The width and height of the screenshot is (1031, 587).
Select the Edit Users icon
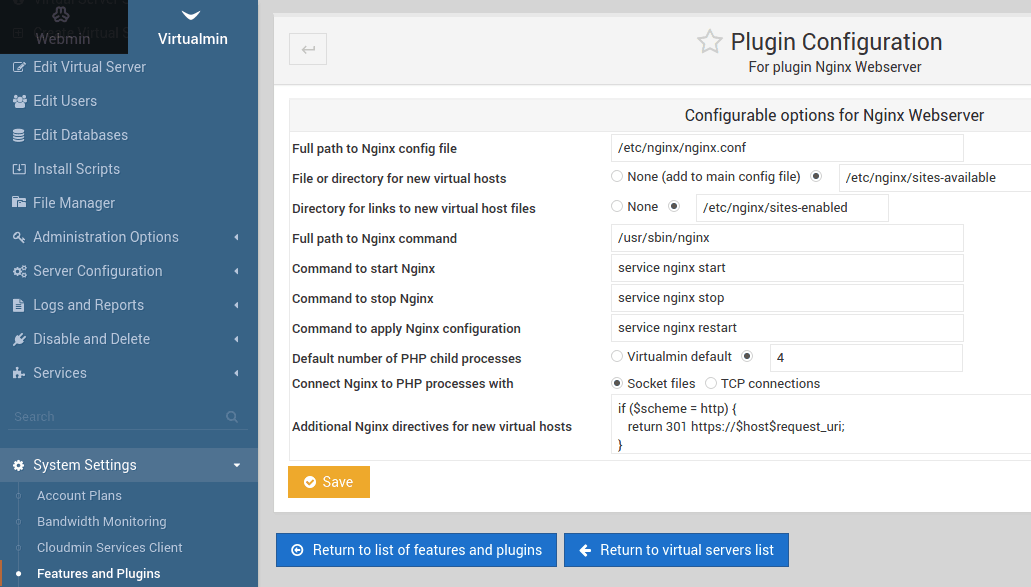(x=17, y=100)
